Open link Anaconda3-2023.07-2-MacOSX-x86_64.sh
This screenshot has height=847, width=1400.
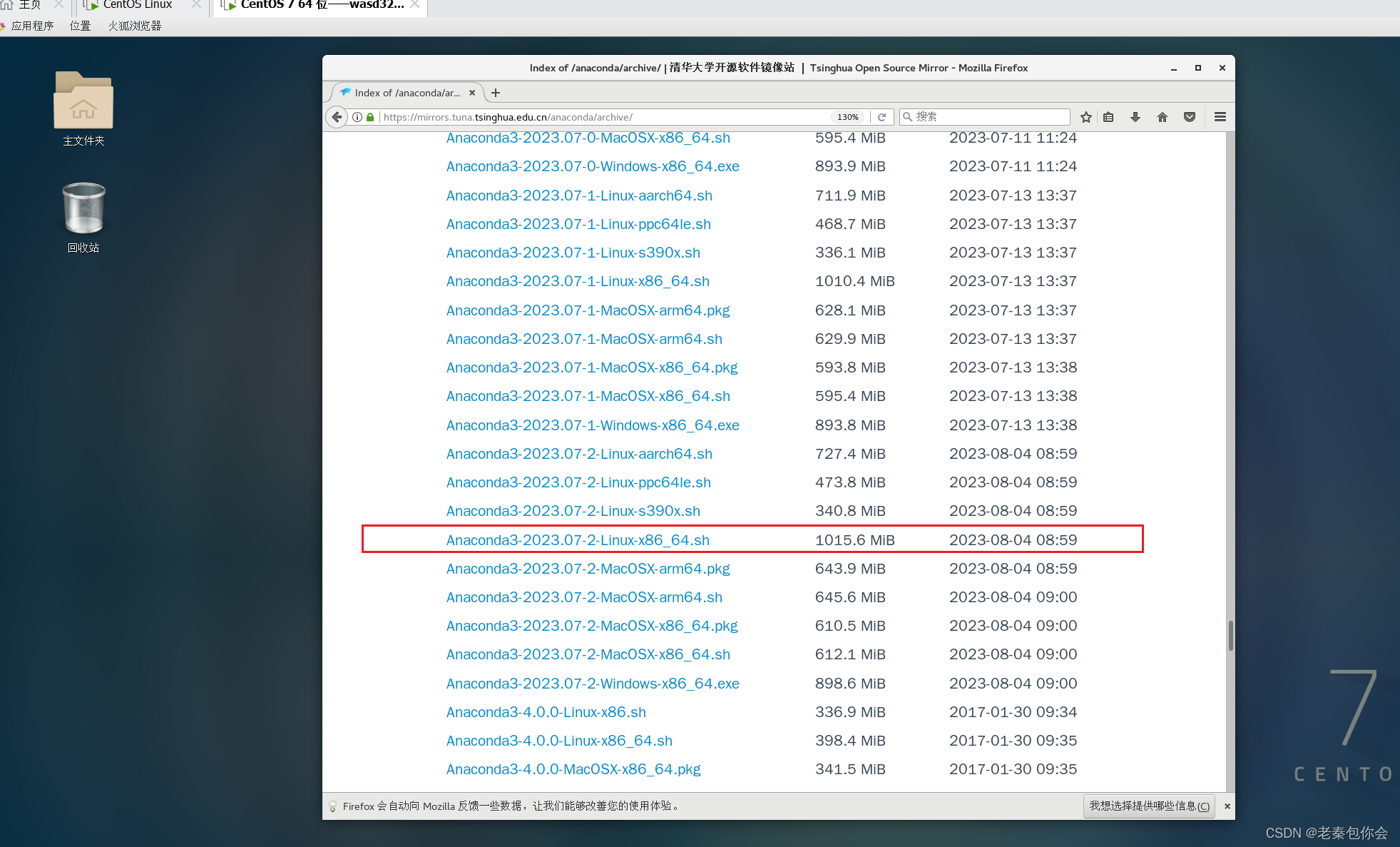tap(588, 654)
